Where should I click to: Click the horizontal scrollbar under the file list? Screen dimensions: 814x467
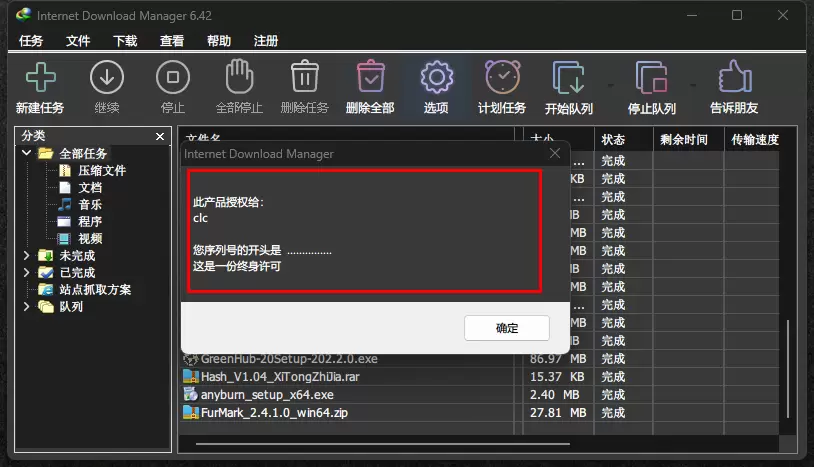pyautogui.click(x=383, y=442)
